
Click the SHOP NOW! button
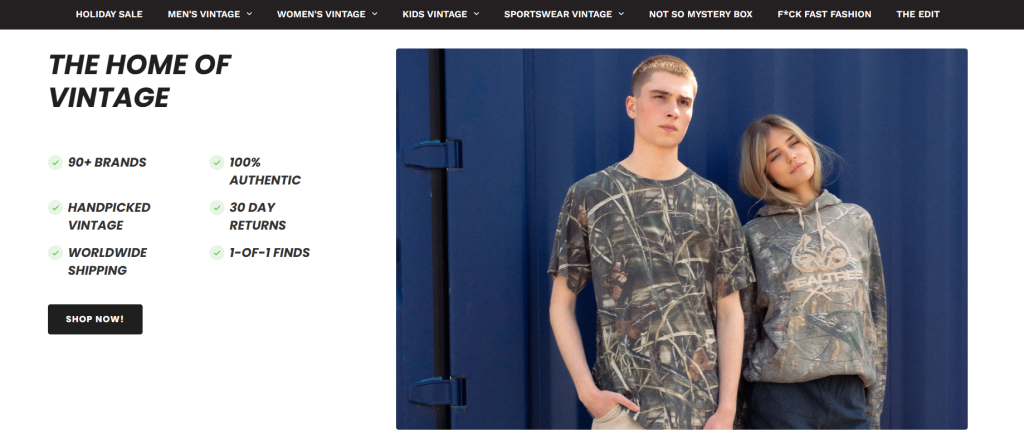pos(95,319)
